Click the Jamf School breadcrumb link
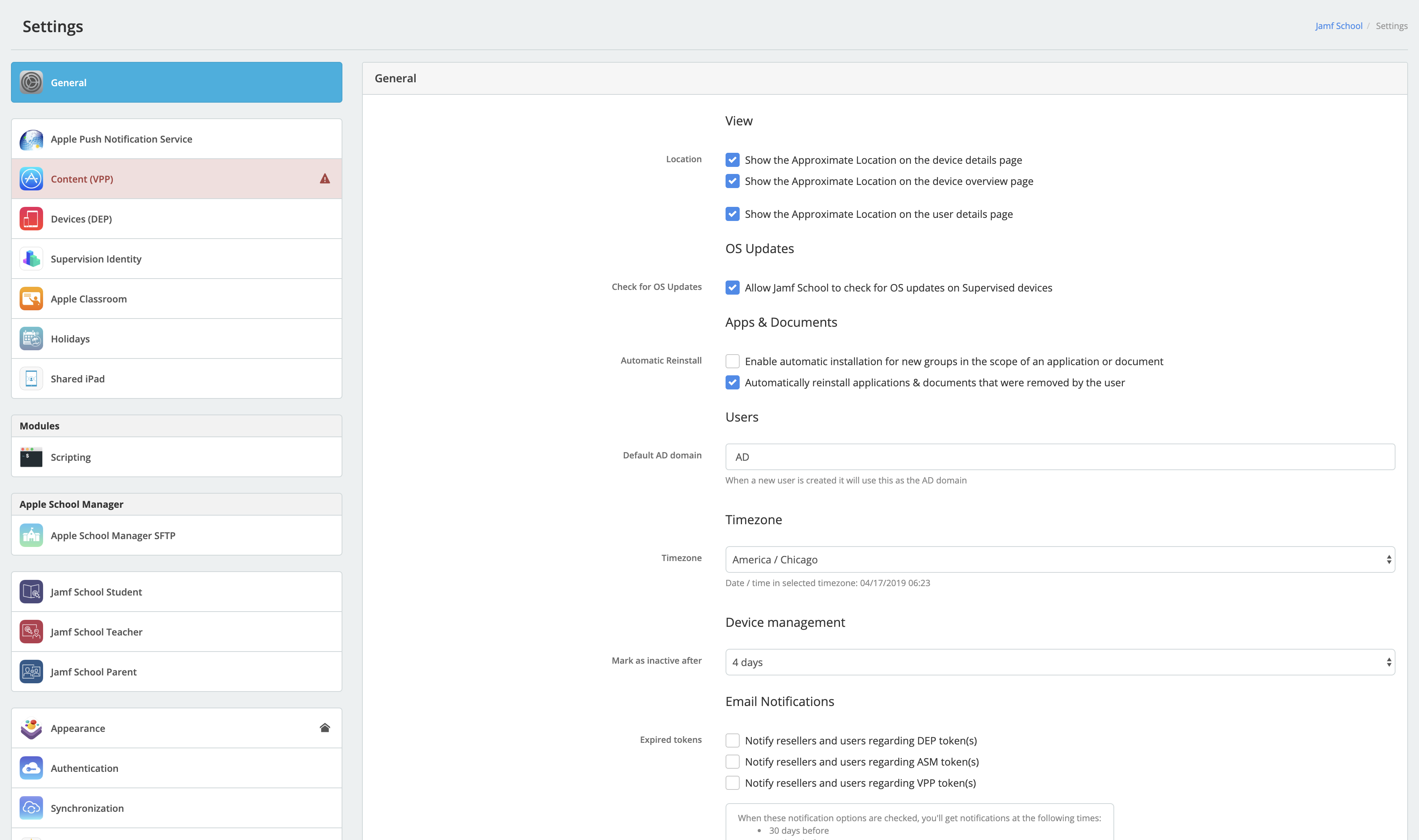 [x=1339, y=26]
